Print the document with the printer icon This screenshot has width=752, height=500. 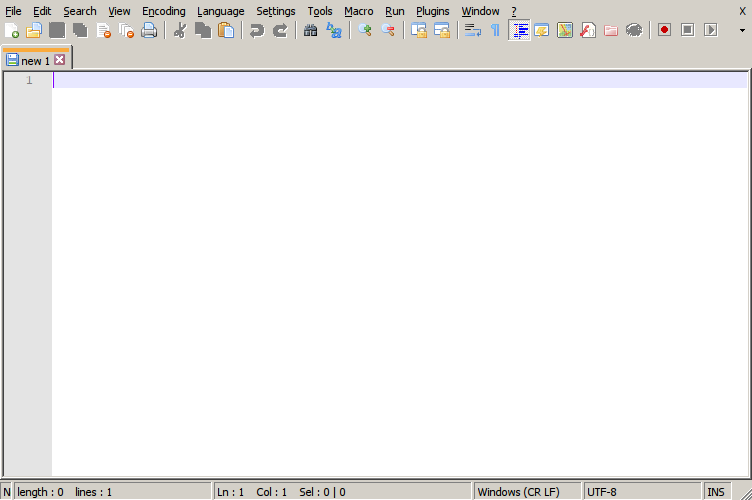(x=149, y=31)
